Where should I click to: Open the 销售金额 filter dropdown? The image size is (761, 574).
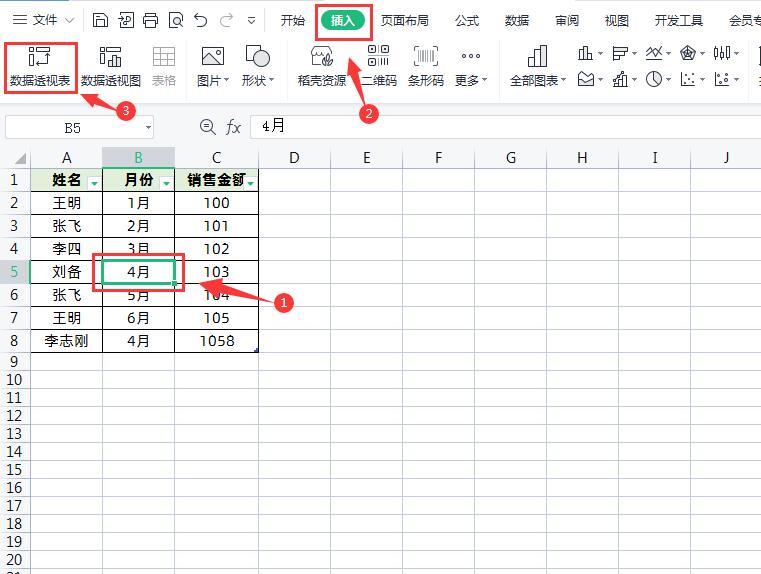click(x=251, y=183)
